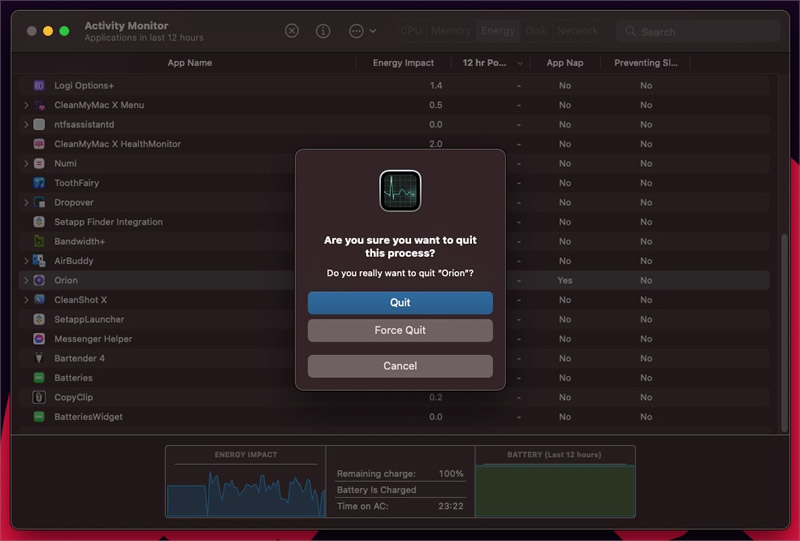Sort by the App Nap column

coord(565,63)
